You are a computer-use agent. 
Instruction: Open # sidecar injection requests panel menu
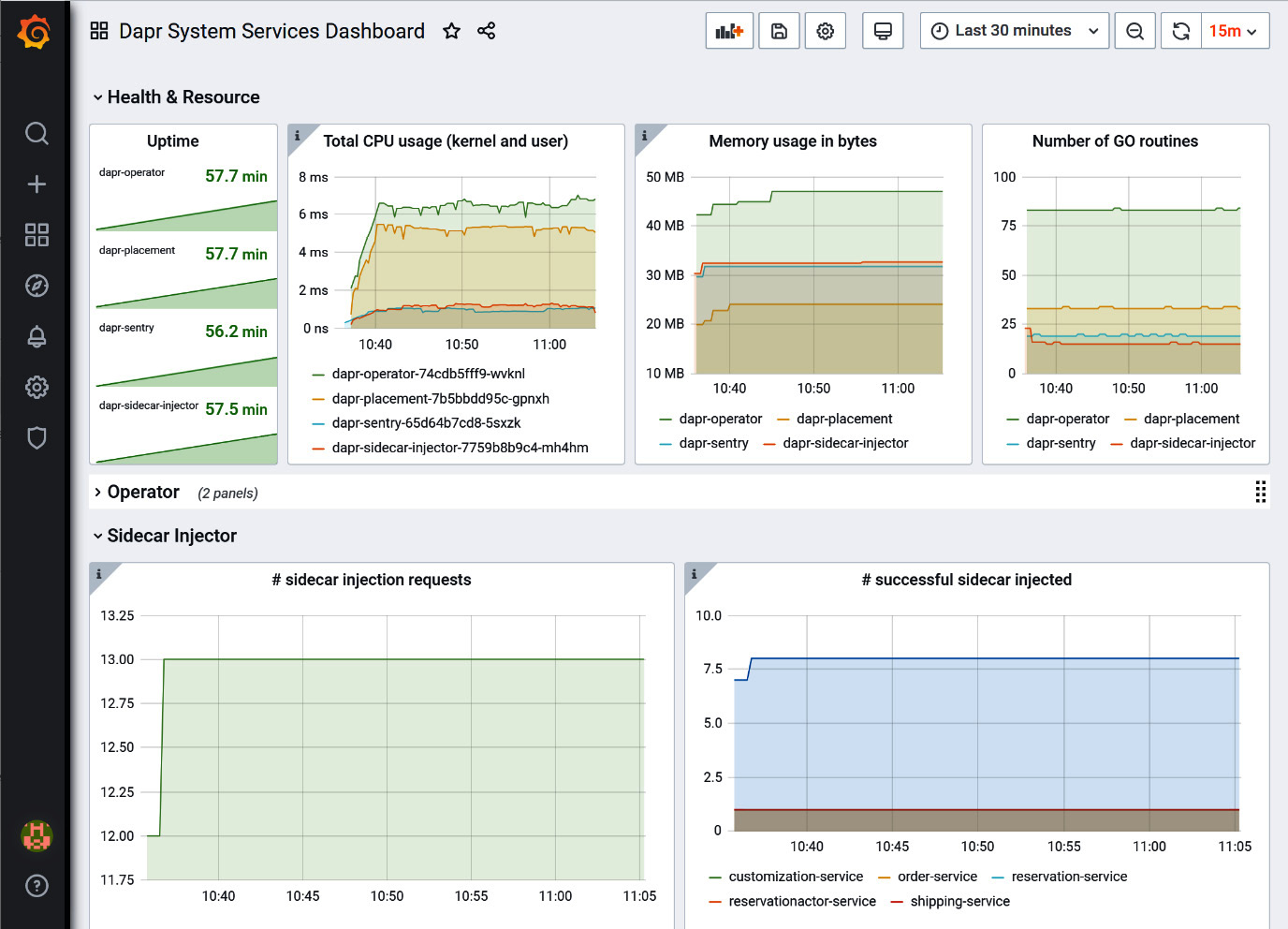tap(372, 580)
